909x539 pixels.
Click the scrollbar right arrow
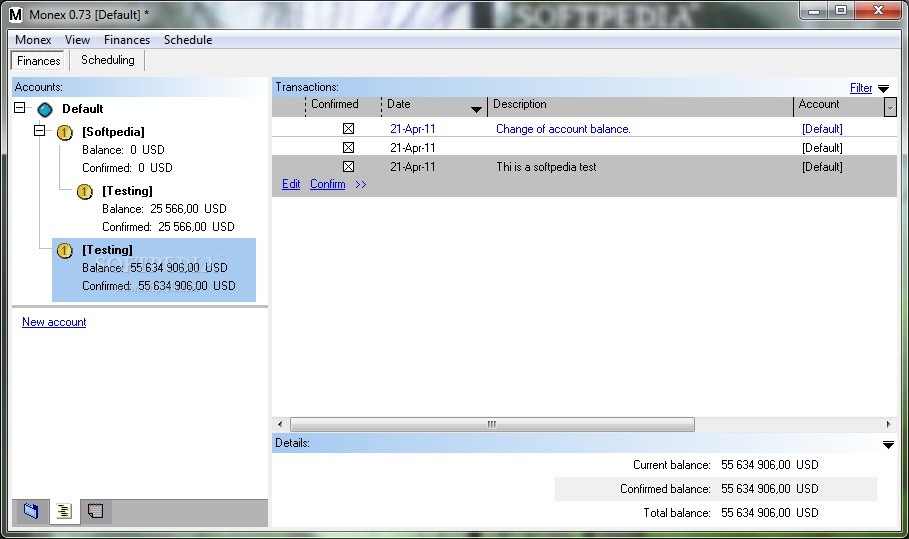[888, 424]
